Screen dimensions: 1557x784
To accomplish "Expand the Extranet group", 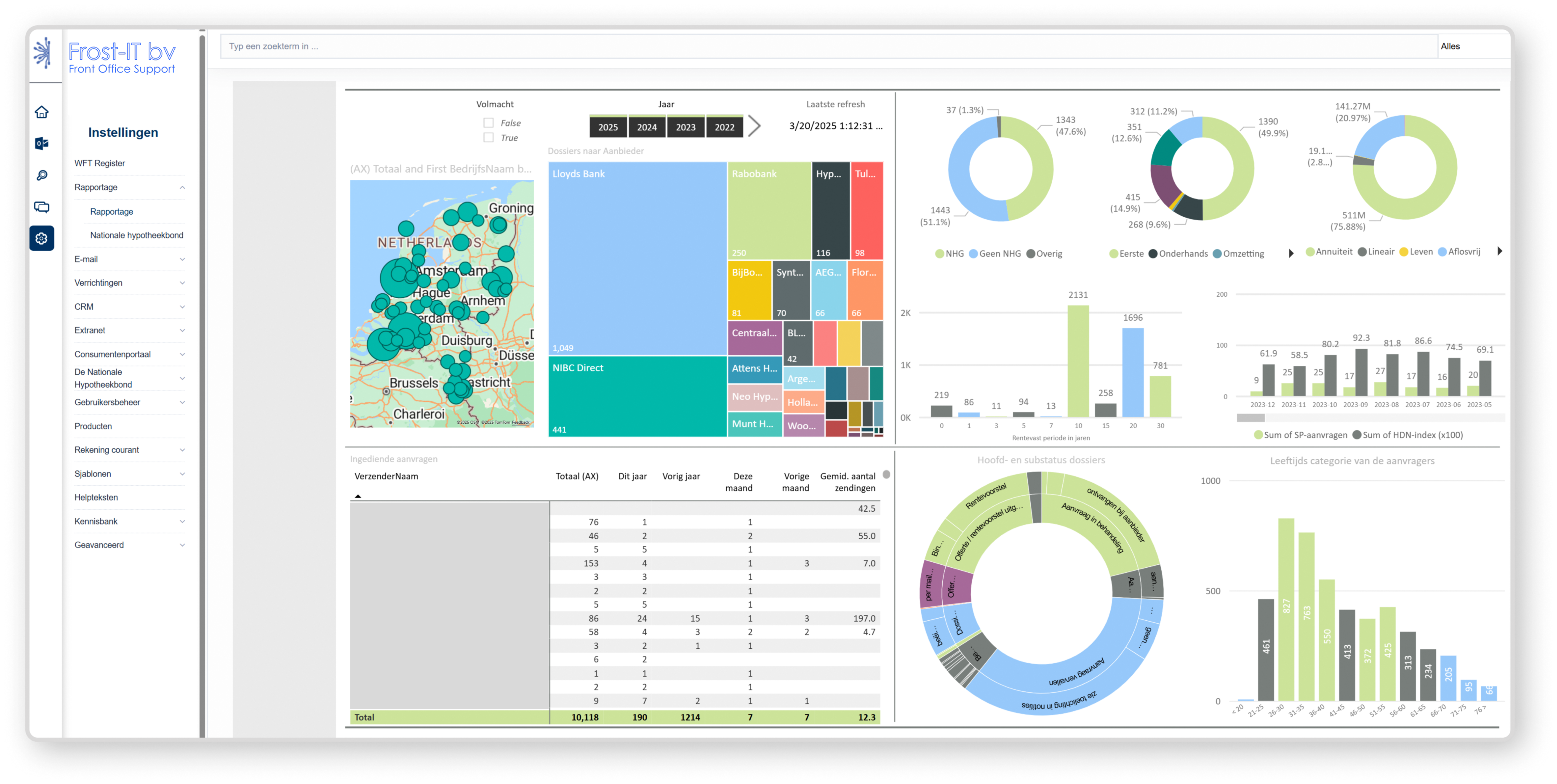I will pos(182,330).
